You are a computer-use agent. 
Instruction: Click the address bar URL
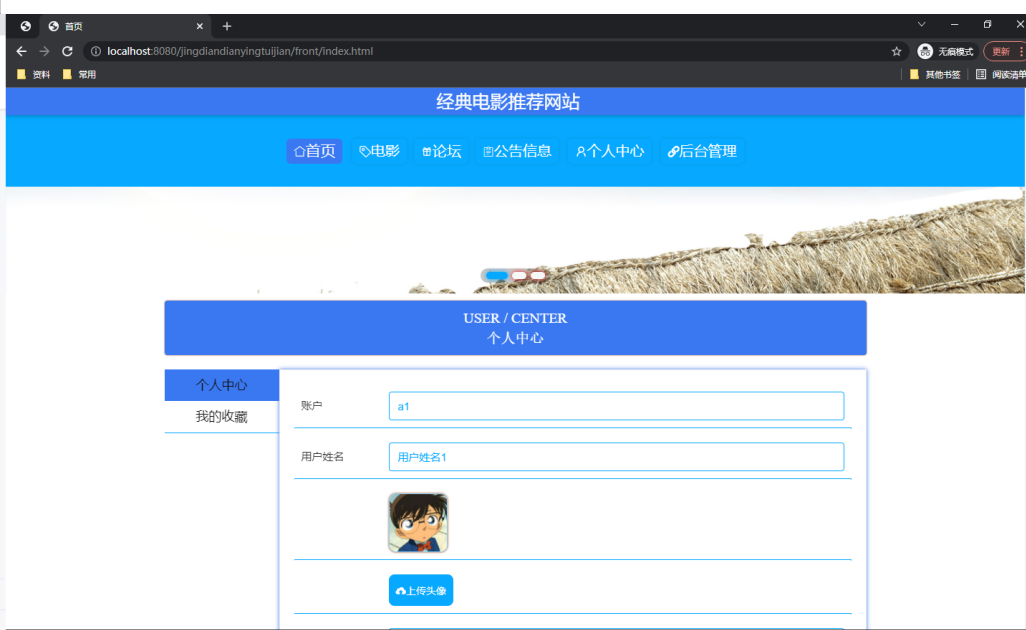[x=240, y=51]
